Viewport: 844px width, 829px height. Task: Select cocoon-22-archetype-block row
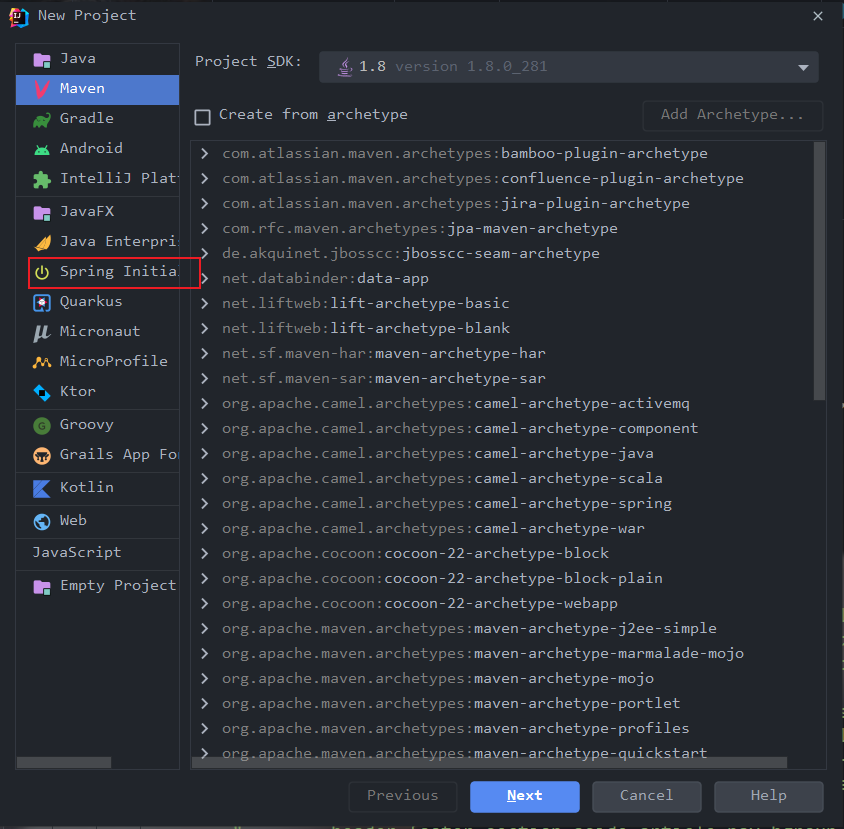(x=503, y=554)
